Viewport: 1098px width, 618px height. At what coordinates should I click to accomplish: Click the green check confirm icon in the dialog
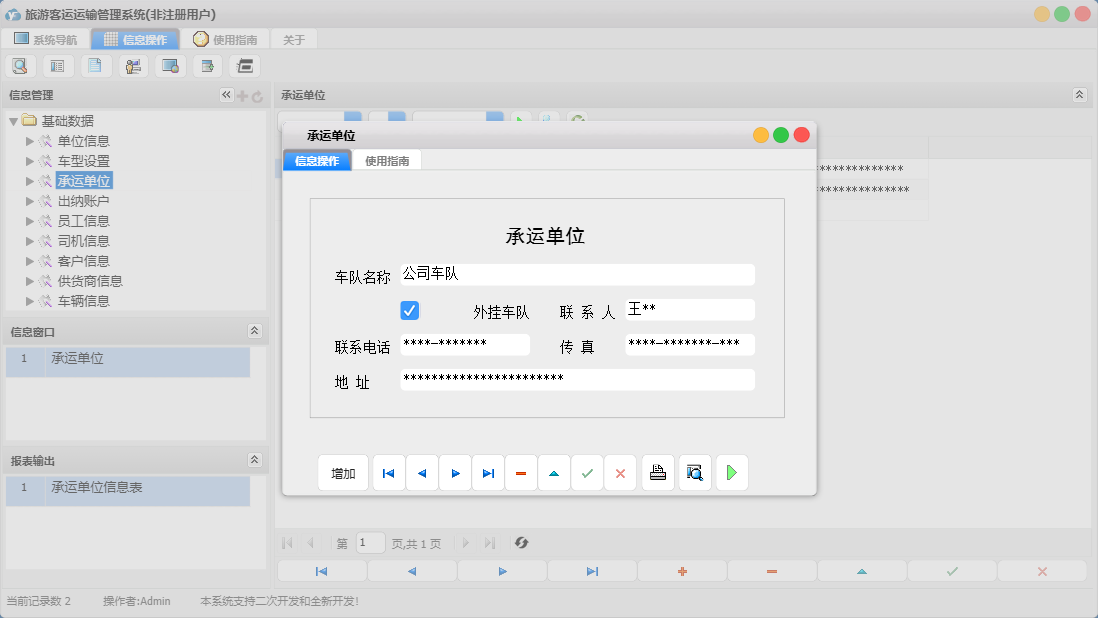coord(587,472)
